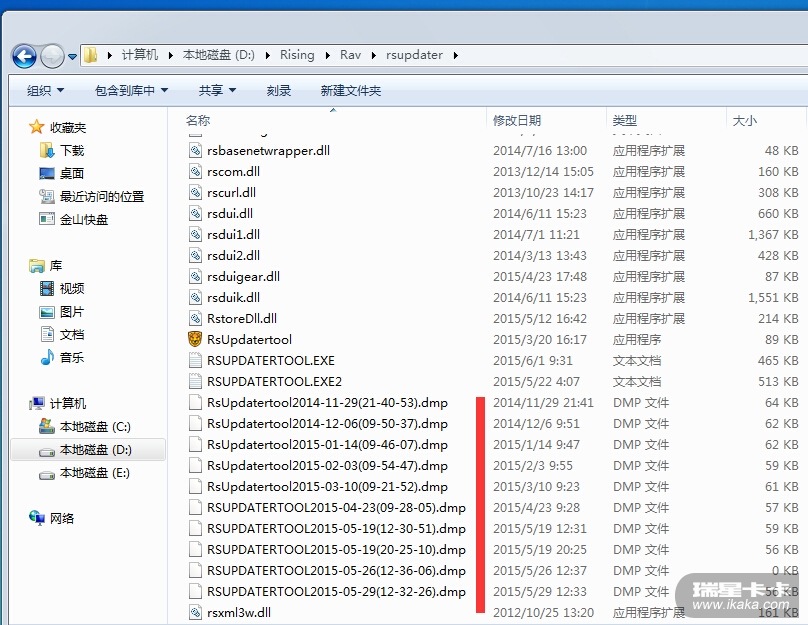Expand the 本地磁盘 (D:) breadcrumb arrow
The image size is (808, 625).
pos(267,55)
